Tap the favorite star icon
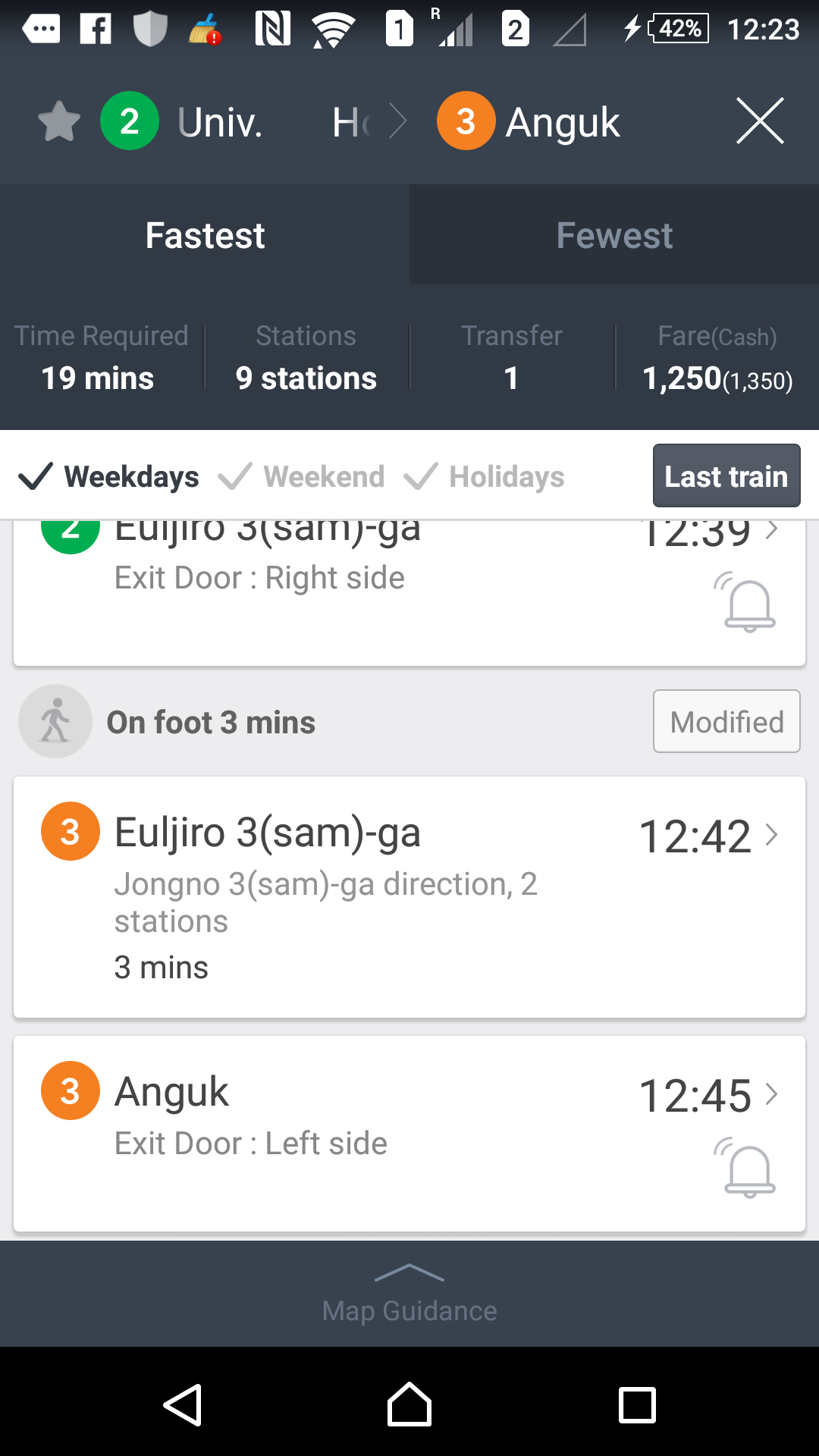This screenshot has width=819, height=1456. coord(59,121)
